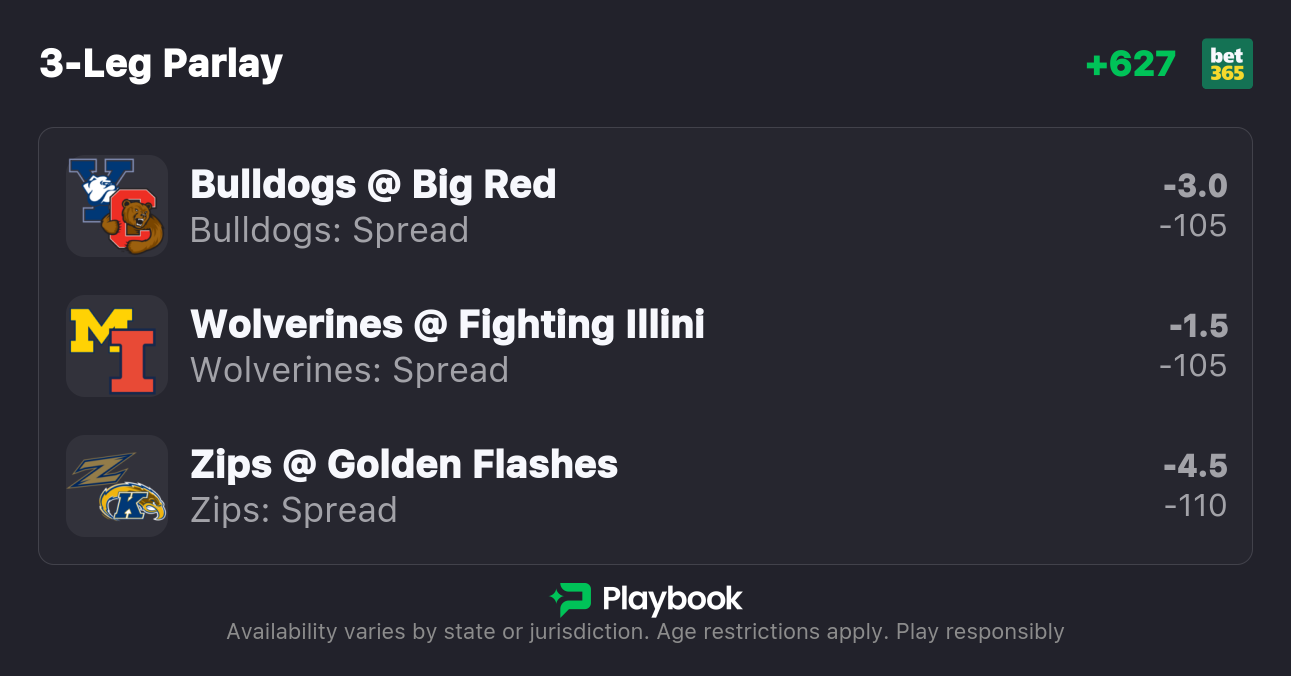Click the -110 odds for Zips
1291x676 pixels.
(1195, 506)
